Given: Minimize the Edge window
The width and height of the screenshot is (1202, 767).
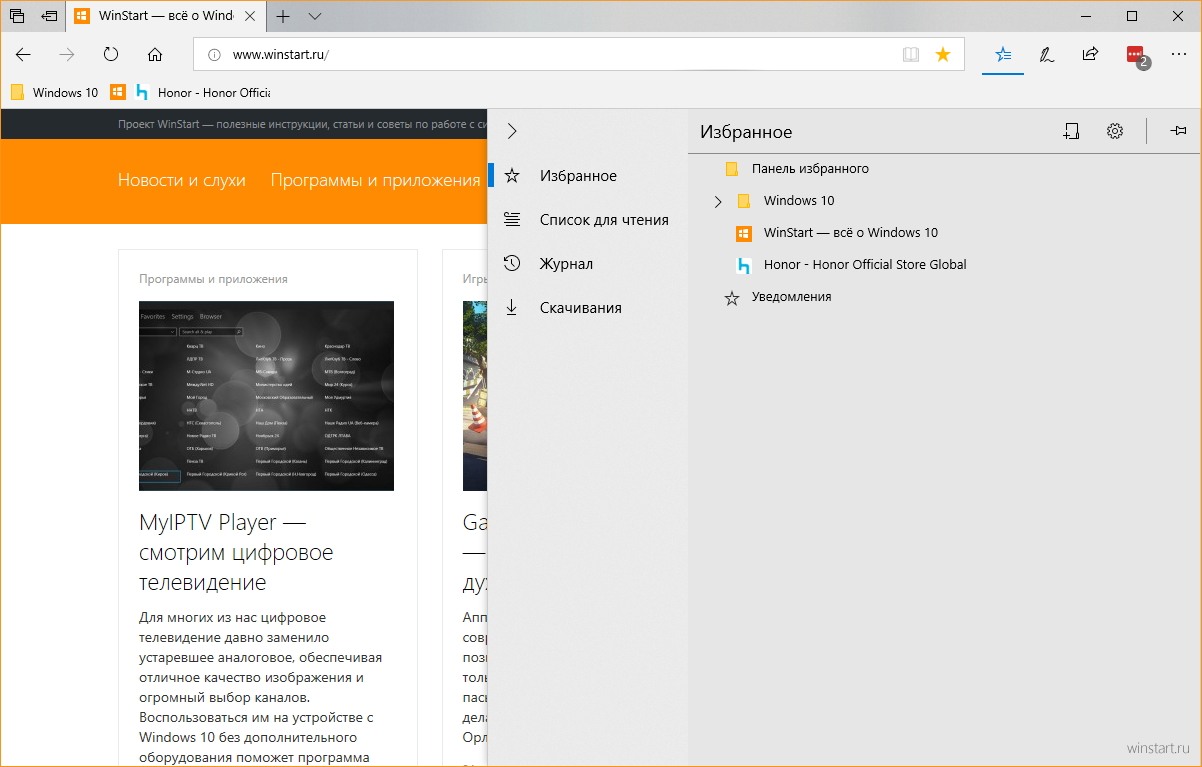Looking at the screenshot, I should point(1086,16).
